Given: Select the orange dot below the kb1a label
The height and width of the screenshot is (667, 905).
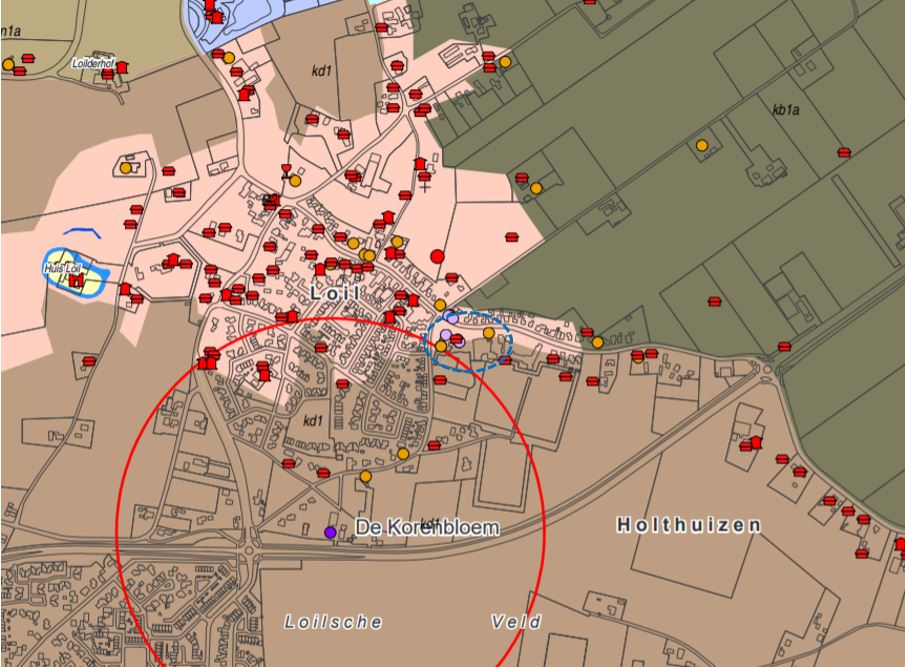Looking at the screenshot, I should pyautogui.click(x=702, y=145).
